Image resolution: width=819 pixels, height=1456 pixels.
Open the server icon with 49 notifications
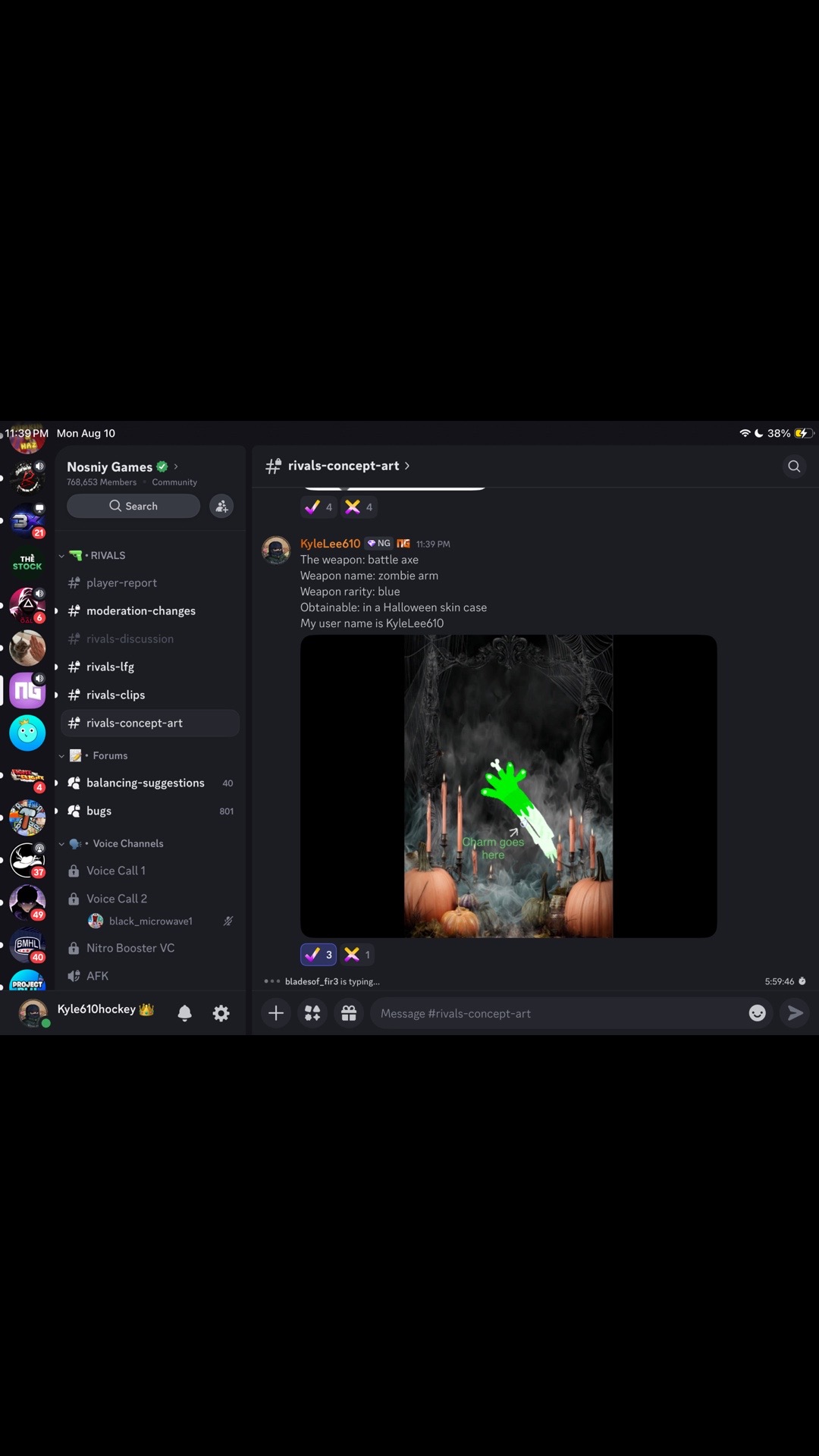tap(27, 902)
